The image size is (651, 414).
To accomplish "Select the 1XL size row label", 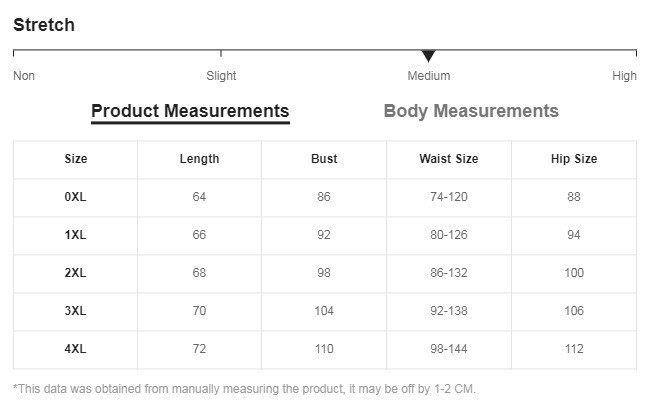I will pyautogui.click(x=76, y=235).
